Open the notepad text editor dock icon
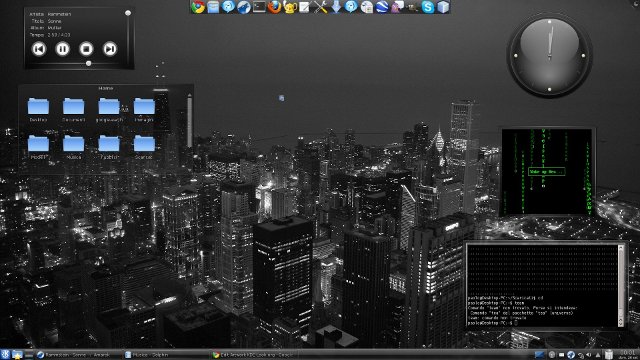The height and width of the screenshot is (360, 640). pyautogui.click(x=305, y=7)
